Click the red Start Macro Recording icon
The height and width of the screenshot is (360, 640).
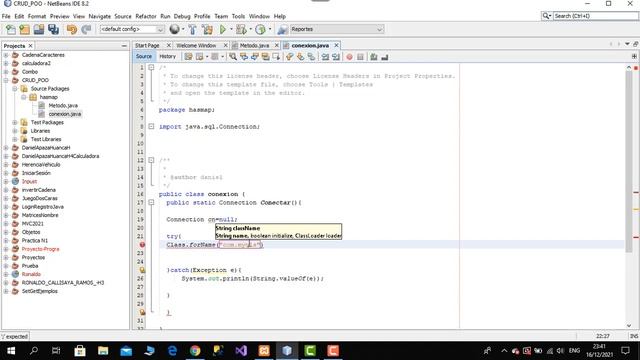349,57
